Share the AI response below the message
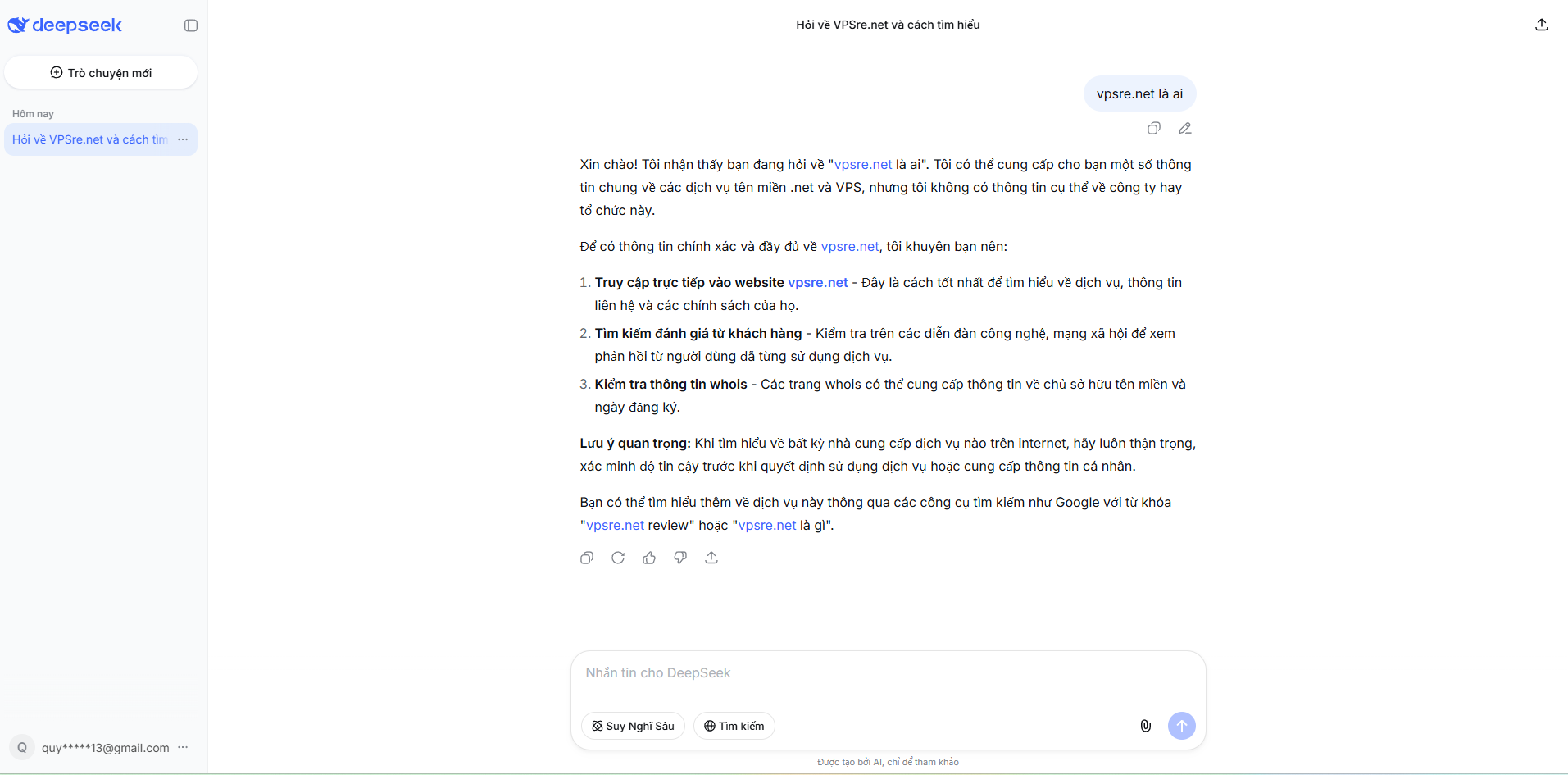 pos(711,558)
